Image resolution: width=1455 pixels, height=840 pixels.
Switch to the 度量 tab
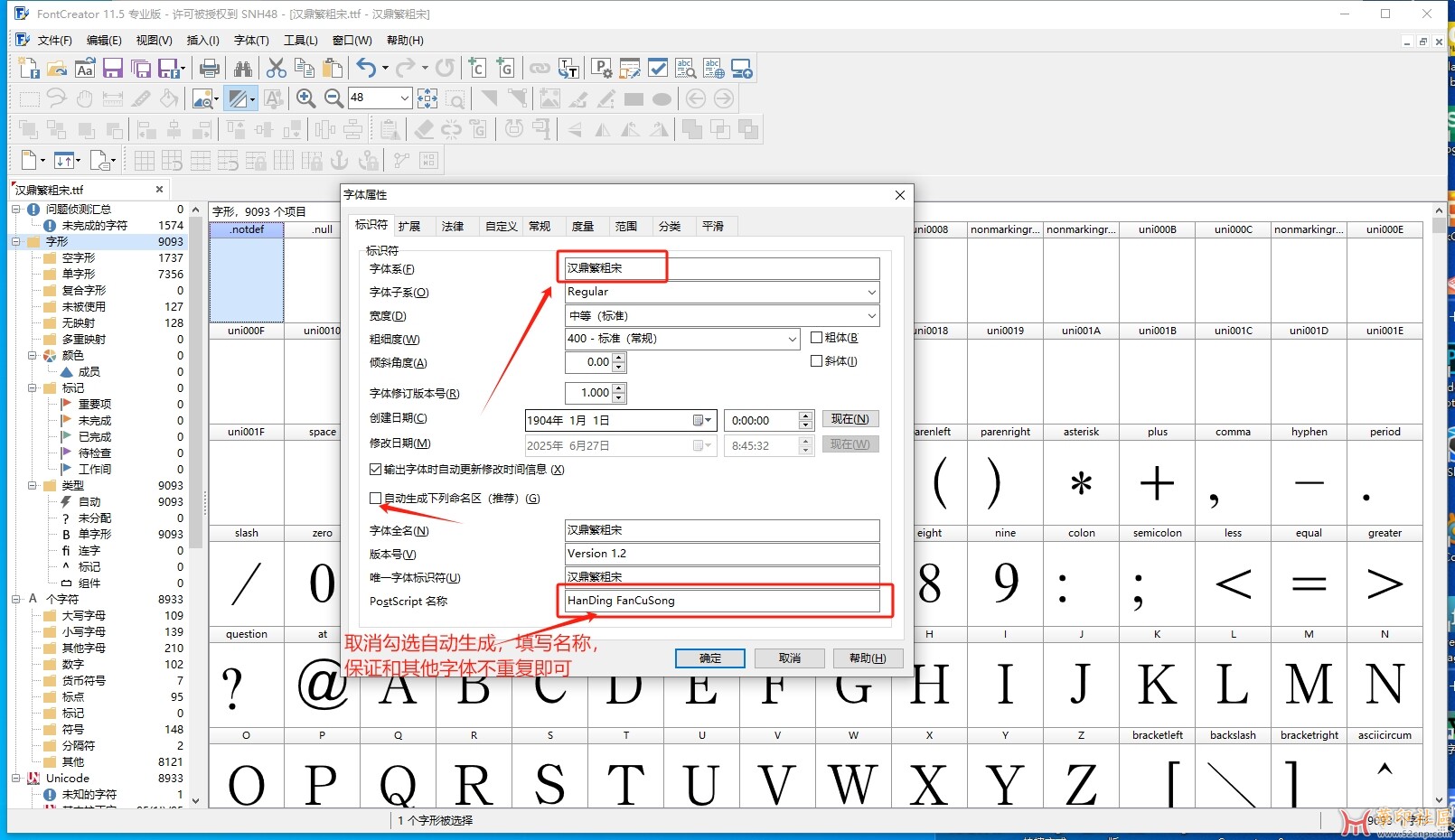[583, 227]
